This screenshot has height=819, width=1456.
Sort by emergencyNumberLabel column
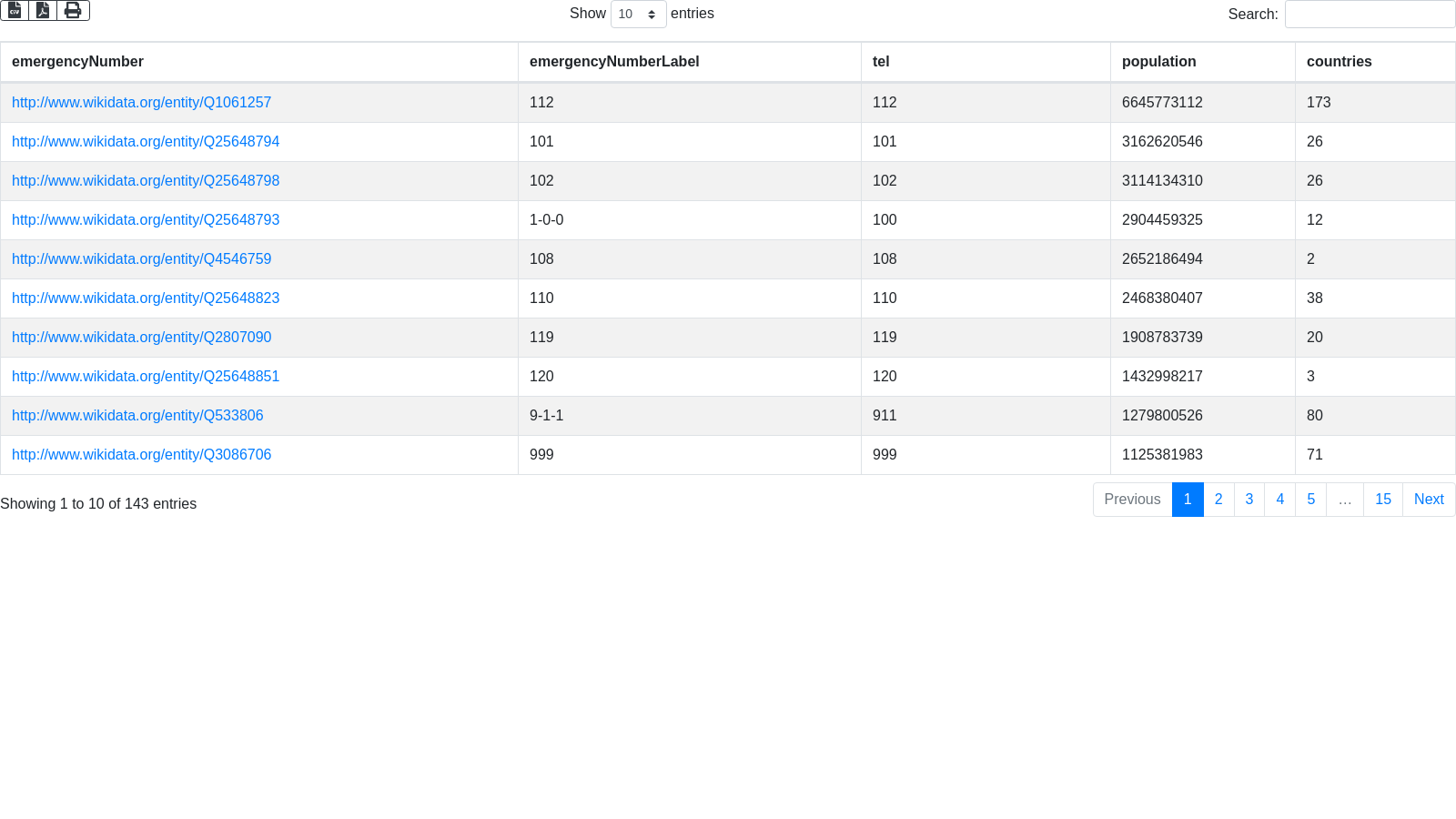pyautogui.click(x=614, y=62)
